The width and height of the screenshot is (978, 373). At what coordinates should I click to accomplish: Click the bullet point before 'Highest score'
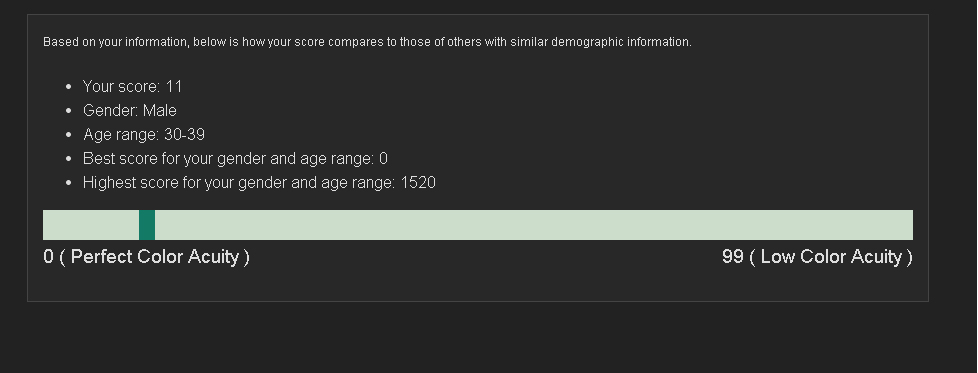click(69, 183)
